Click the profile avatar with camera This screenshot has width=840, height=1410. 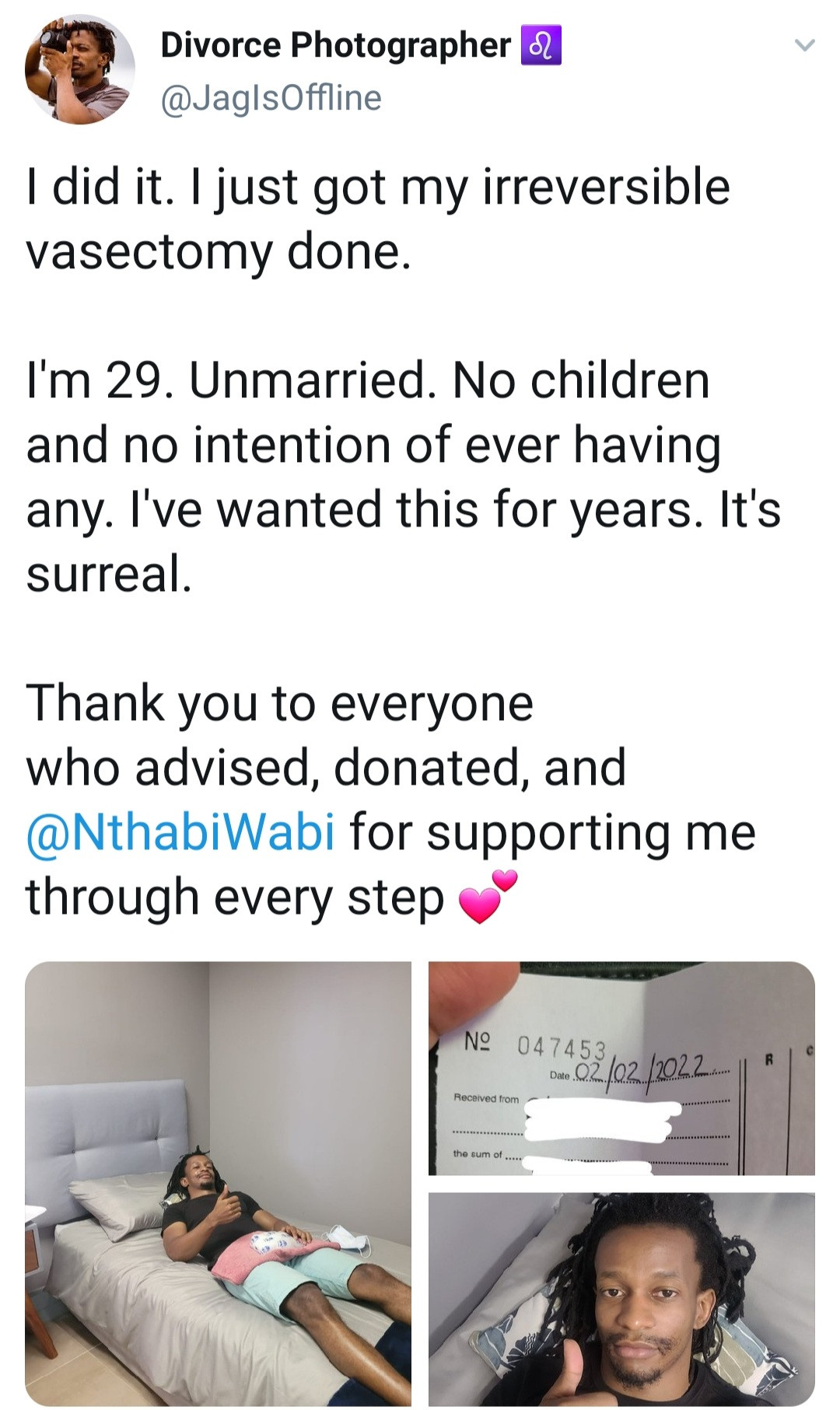point(79,70)
